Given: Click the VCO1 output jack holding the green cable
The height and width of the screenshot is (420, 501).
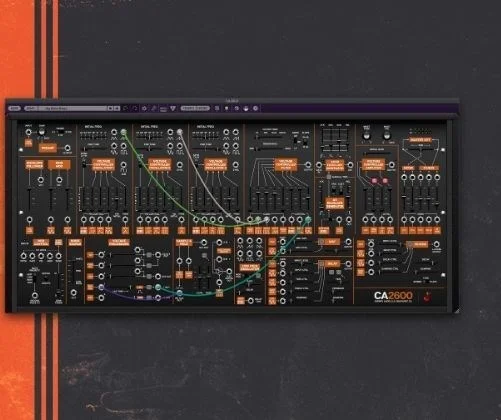Looking at the screenshot, I should coord(124,132).
